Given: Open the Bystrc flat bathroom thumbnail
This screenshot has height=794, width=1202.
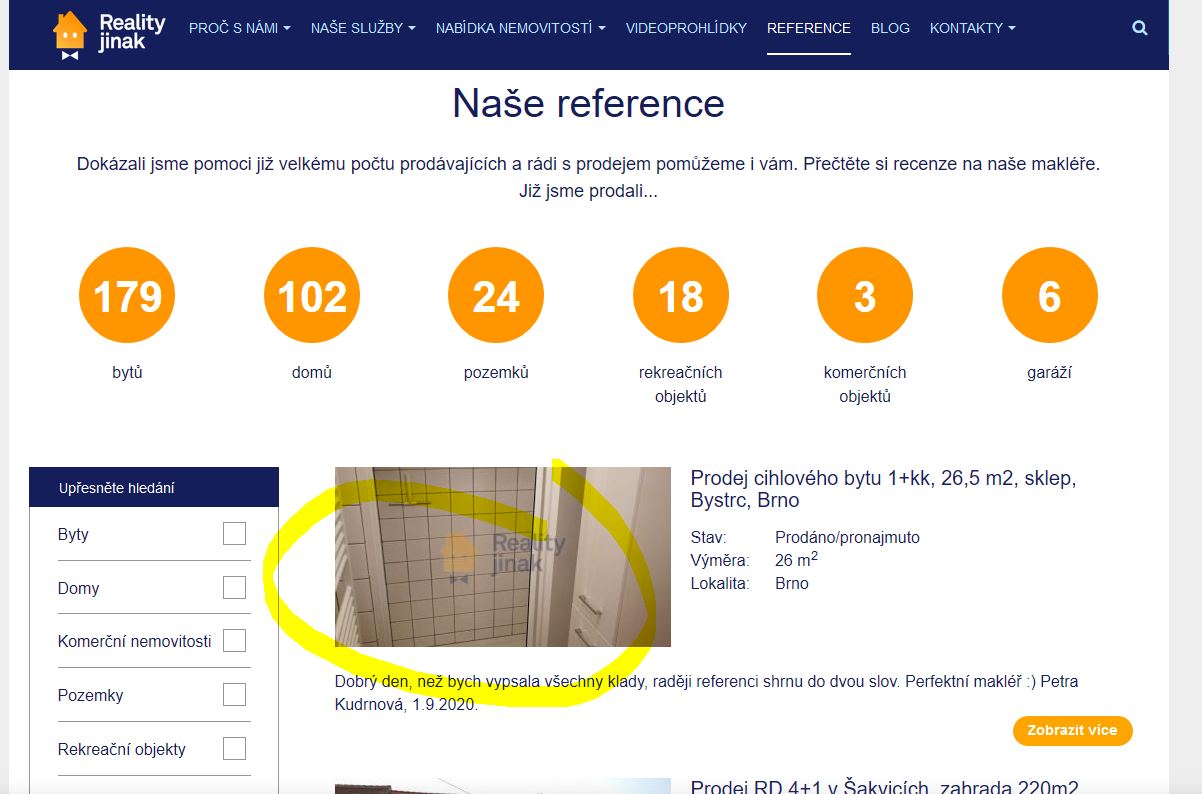Looking at the screenshot, I should click(x=502, y=557).
